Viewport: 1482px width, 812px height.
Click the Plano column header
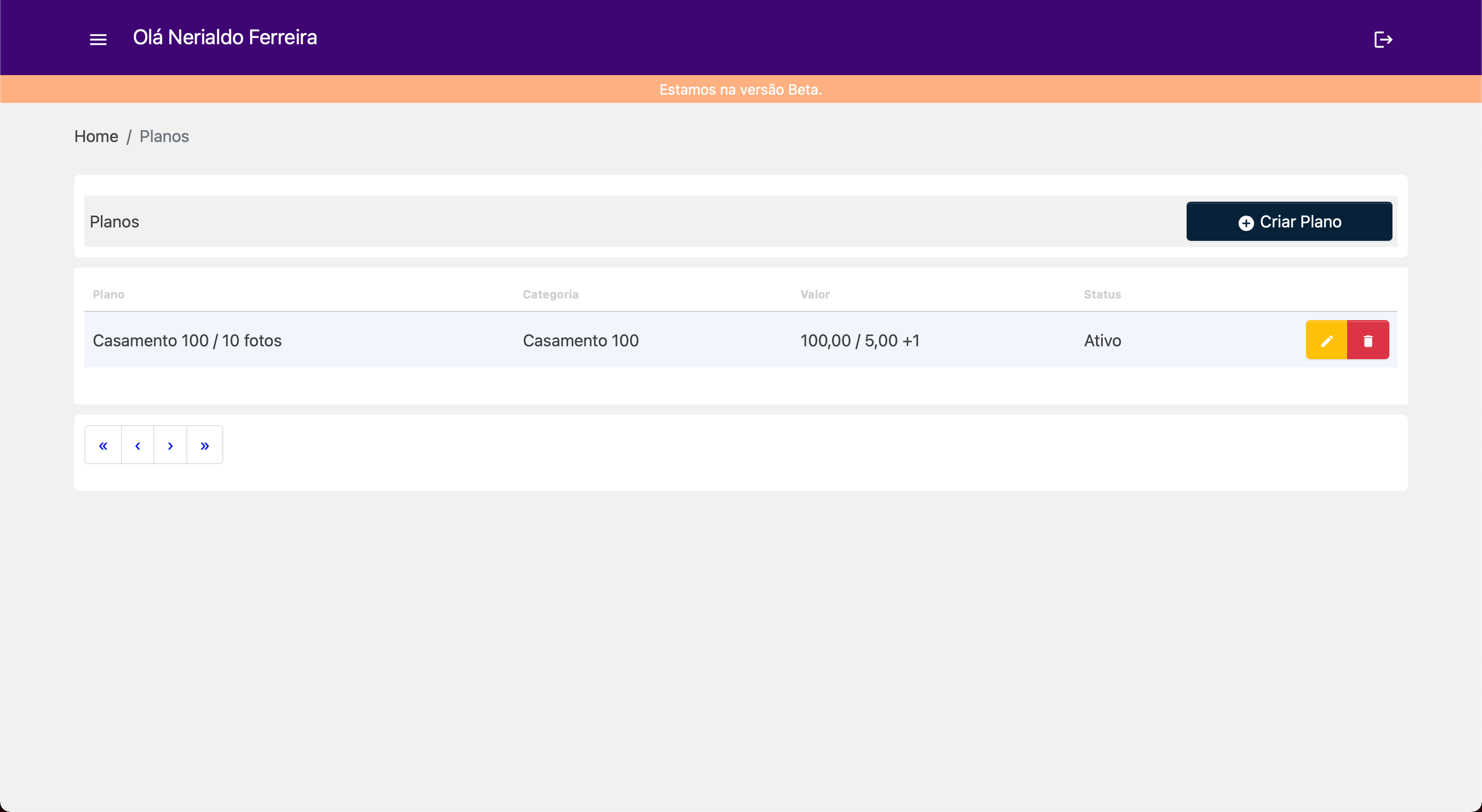[108, 295]
